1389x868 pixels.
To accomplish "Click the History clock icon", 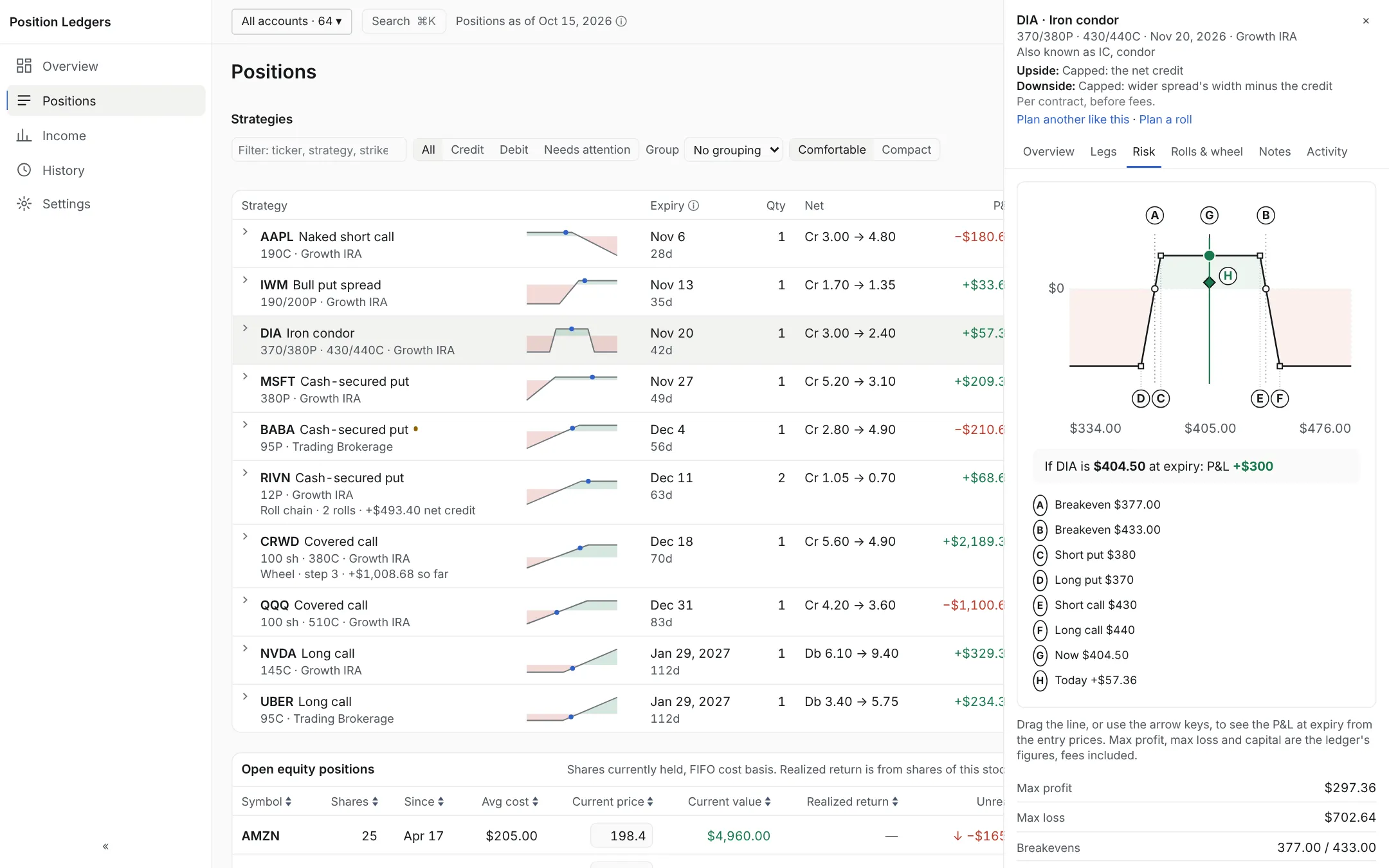I will [x=24, y=170].
